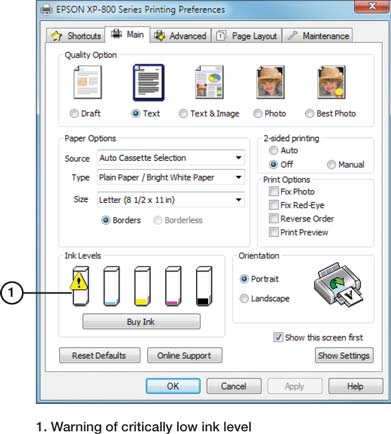Pick the Best Photo quality icon
This screenshot has height=434, width=391.
pos(331,82)
